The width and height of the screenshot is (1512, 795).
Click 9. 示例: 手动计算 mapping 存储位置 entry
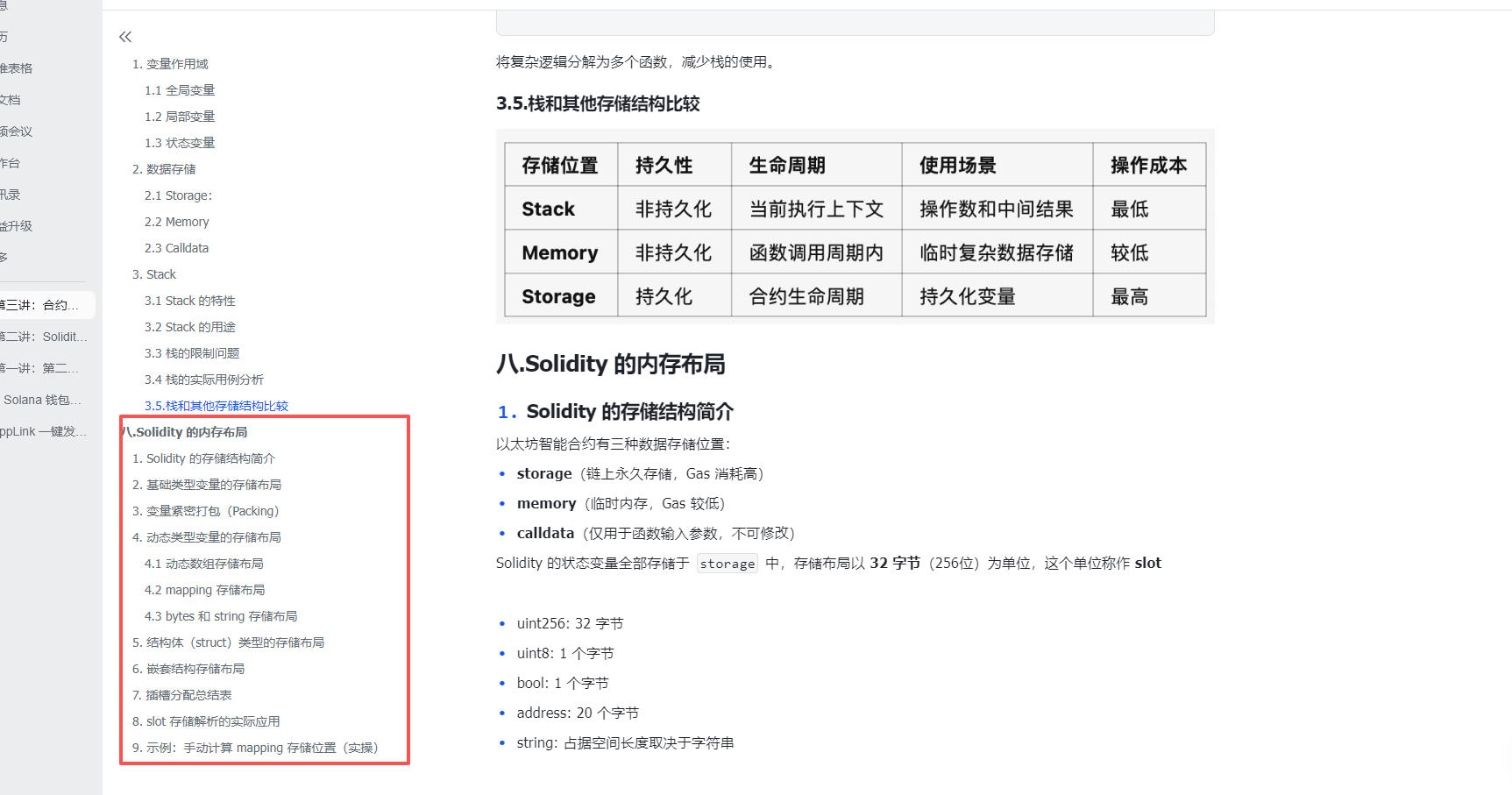(254, 748)
